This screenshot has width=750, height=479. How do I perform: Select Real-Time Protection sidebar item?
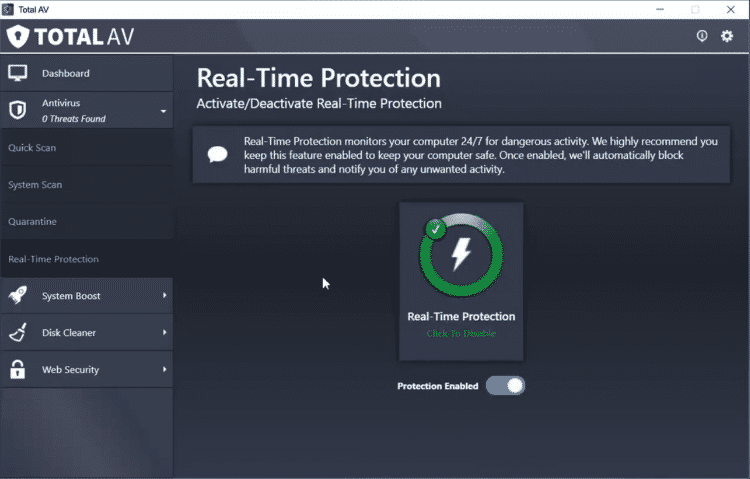pos(53,259)
